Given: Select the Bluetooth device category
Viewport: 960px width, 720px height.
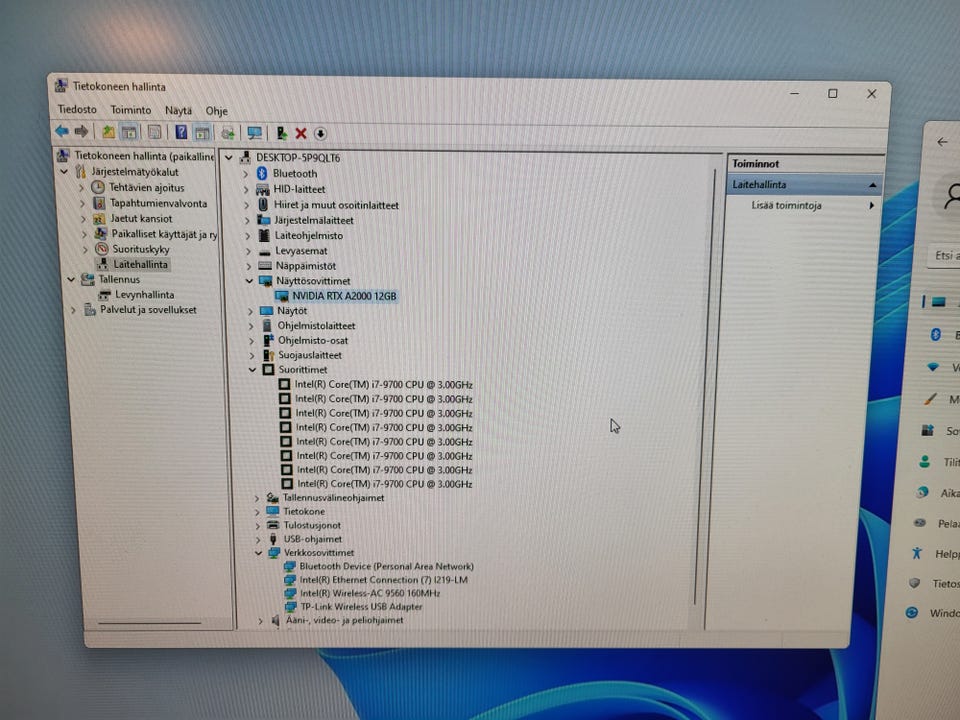Looking at the screenshot, I should (294, 173).
